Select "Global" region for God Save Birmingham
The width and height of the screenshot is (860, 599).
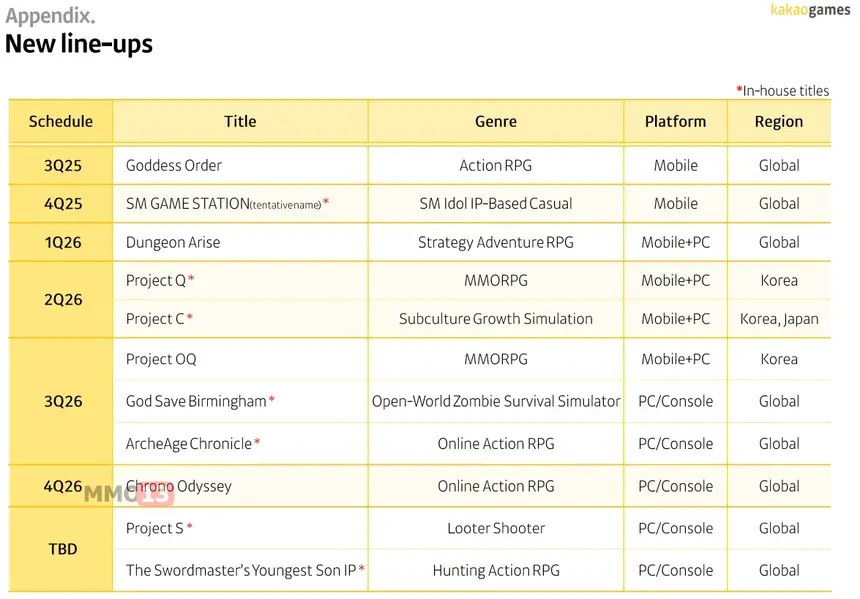(x=779, y=402)
